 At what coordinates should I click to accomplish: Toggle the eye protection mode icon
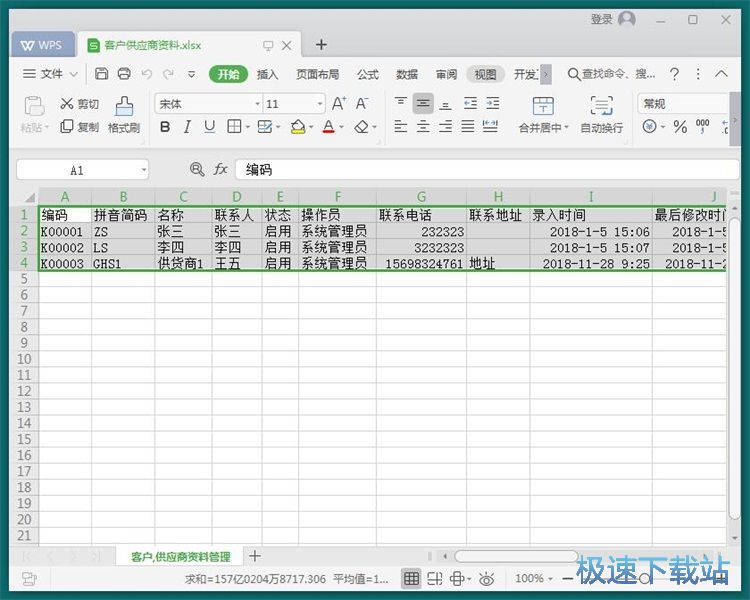coord(486,579)
